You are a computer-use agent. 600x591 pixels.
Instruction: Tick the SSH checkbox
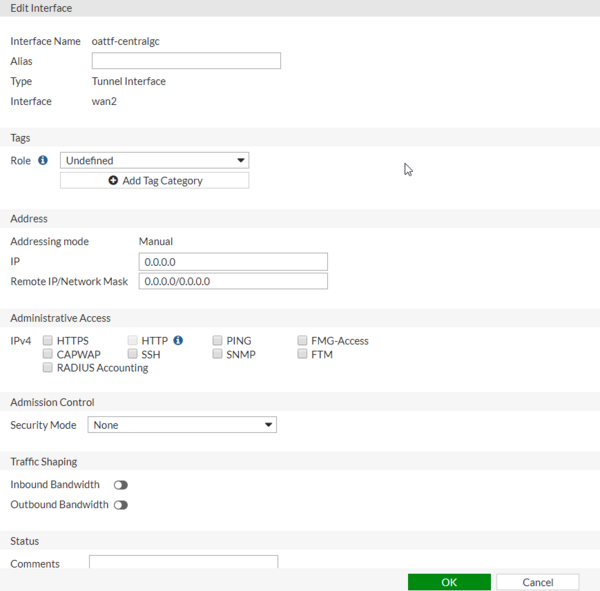pos(133,354)
